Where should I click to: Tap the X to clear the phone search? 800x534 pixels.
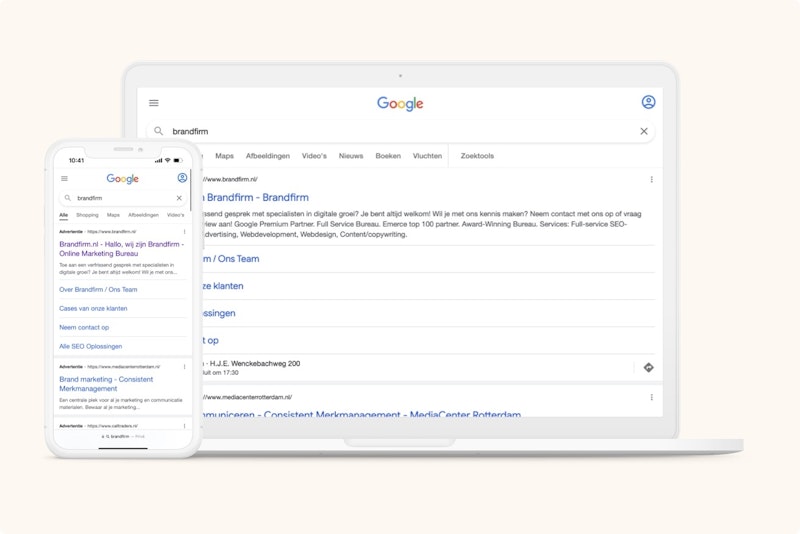179,198
